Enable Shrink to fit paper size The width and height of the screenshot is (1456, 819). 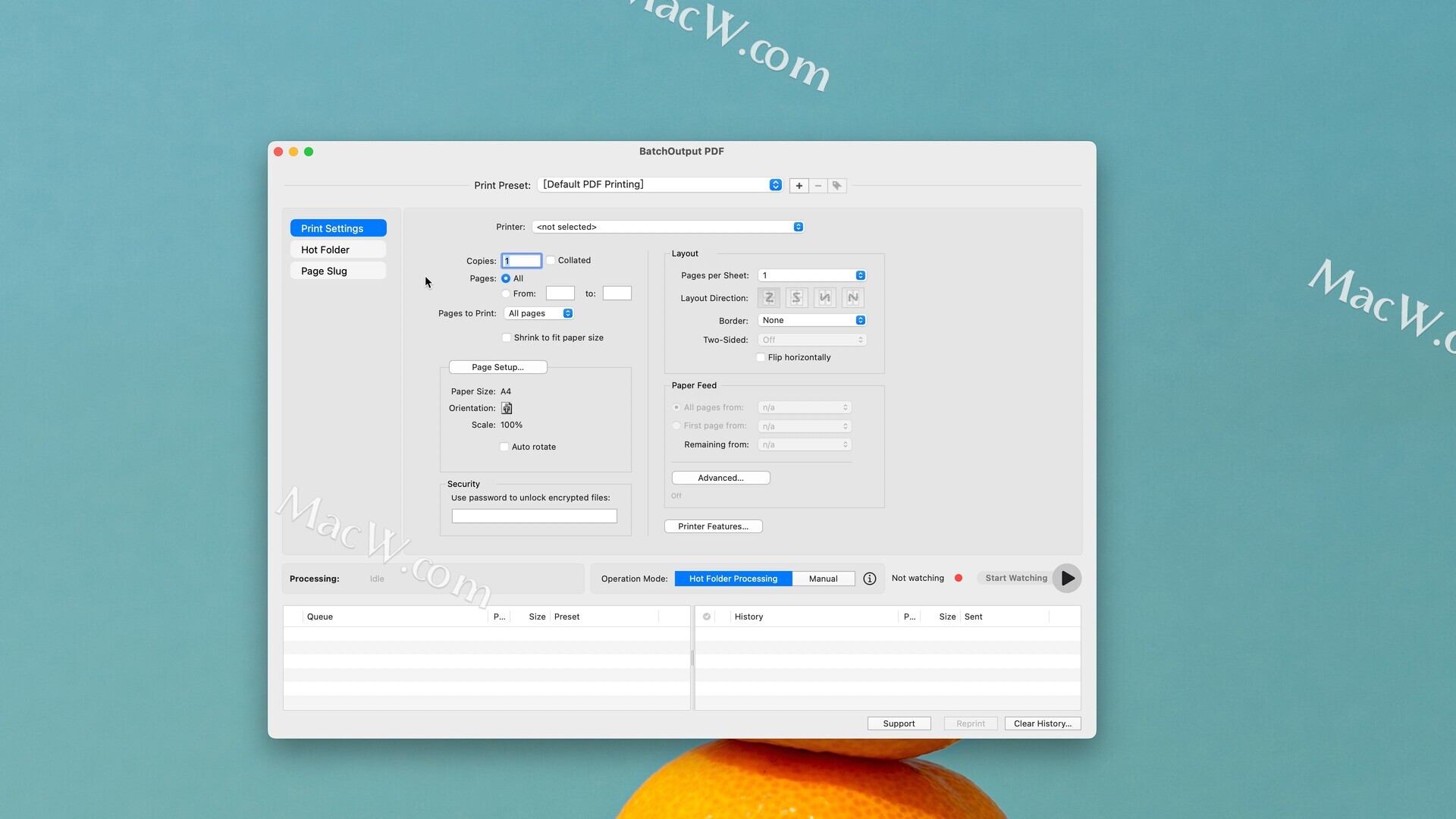click(x=507, y=337)
